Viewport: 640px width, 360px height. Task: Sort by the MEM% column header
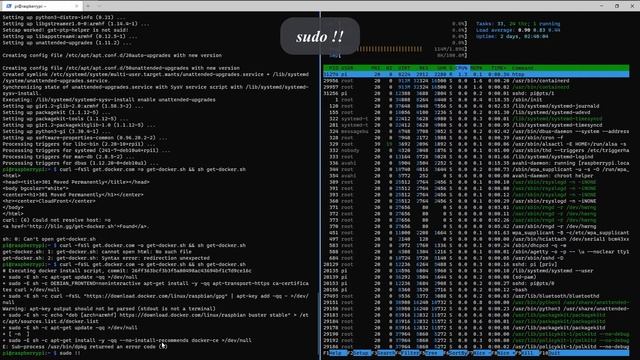coord(476,68)
